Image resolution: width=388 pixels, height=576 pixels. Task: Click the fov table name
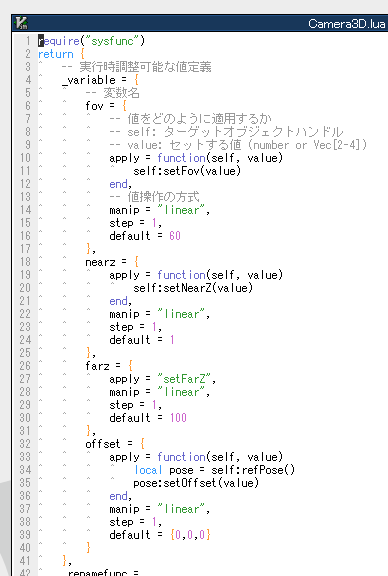click(94, 106)
